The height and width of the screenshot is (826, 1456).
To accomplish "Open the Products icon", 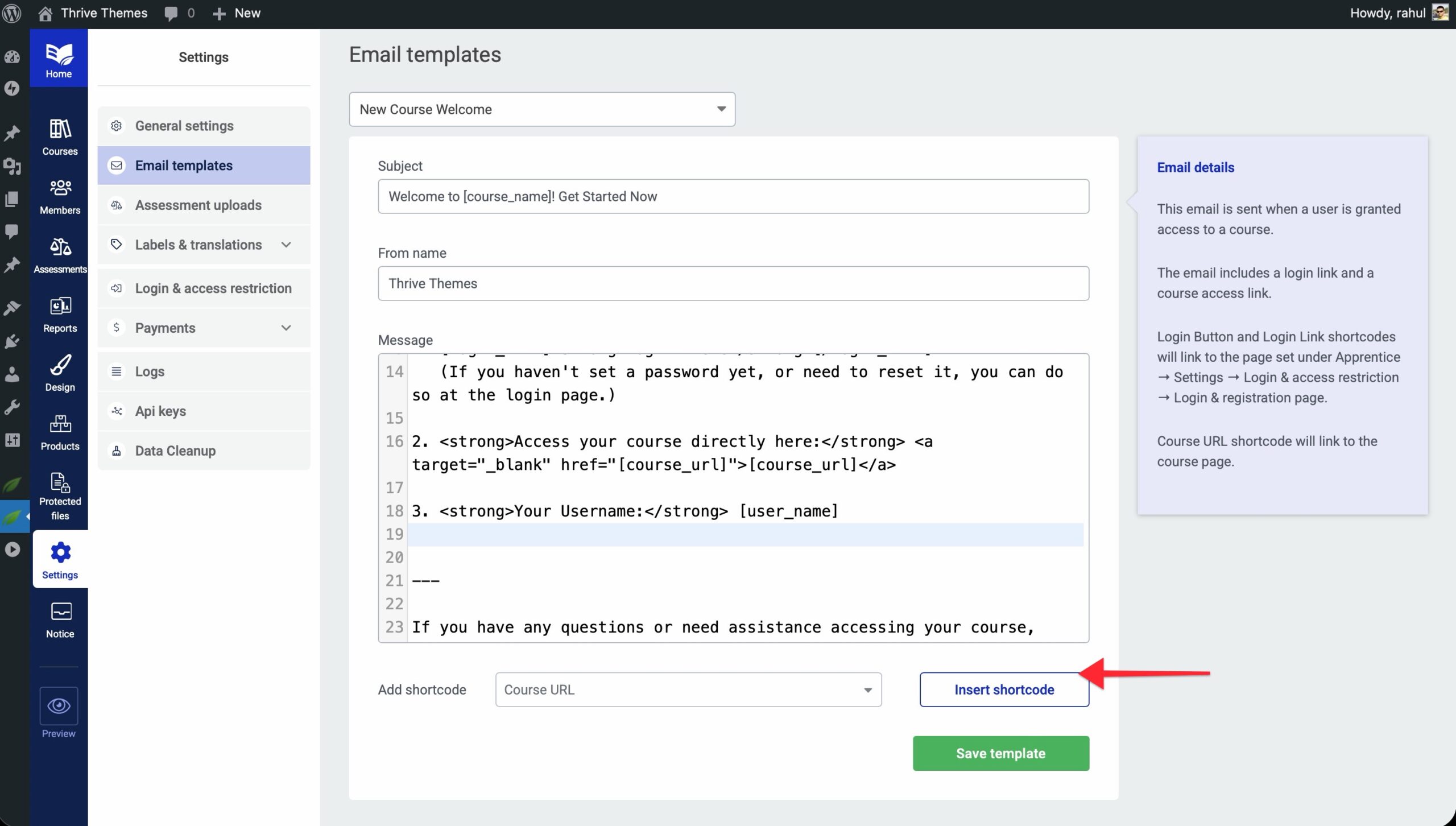I will 60,424.
